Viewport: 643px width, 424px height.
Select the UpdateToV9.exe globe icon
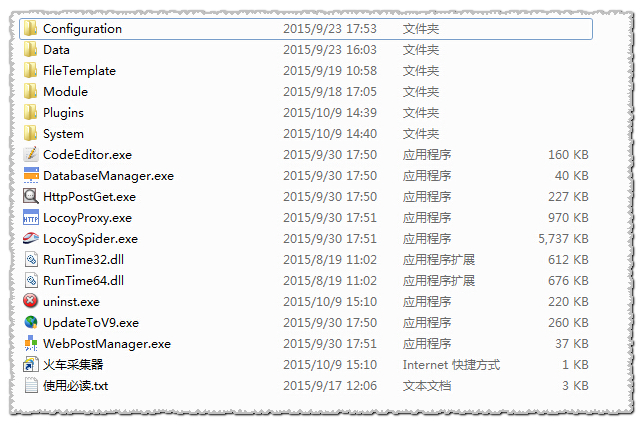(x=31, y=322)
